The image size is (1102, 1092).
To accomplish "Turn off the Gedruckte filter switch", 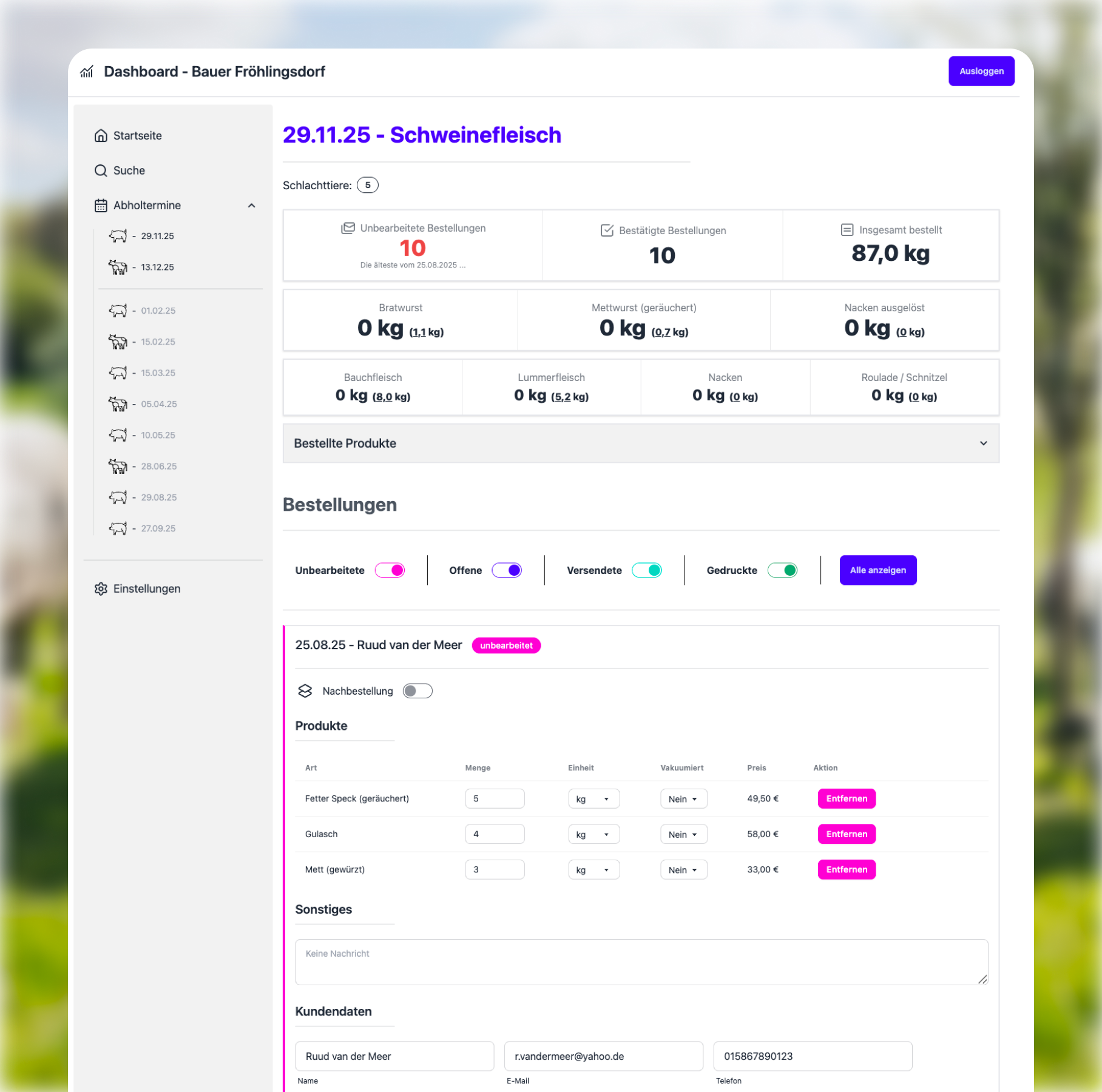I will tap(782, 570).
